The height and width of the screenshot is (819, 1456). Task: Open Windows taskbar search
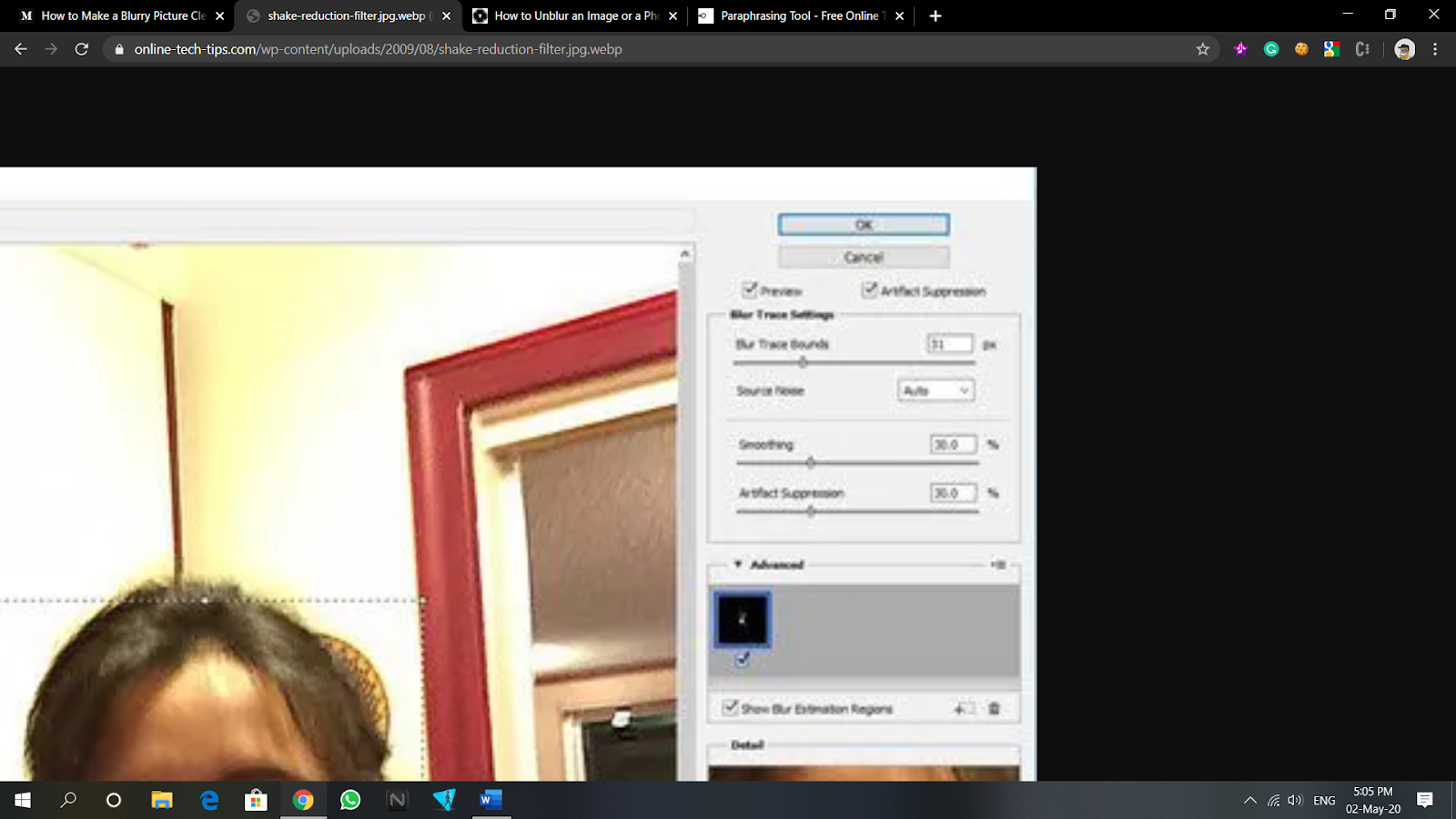click(x=68, y=800)
